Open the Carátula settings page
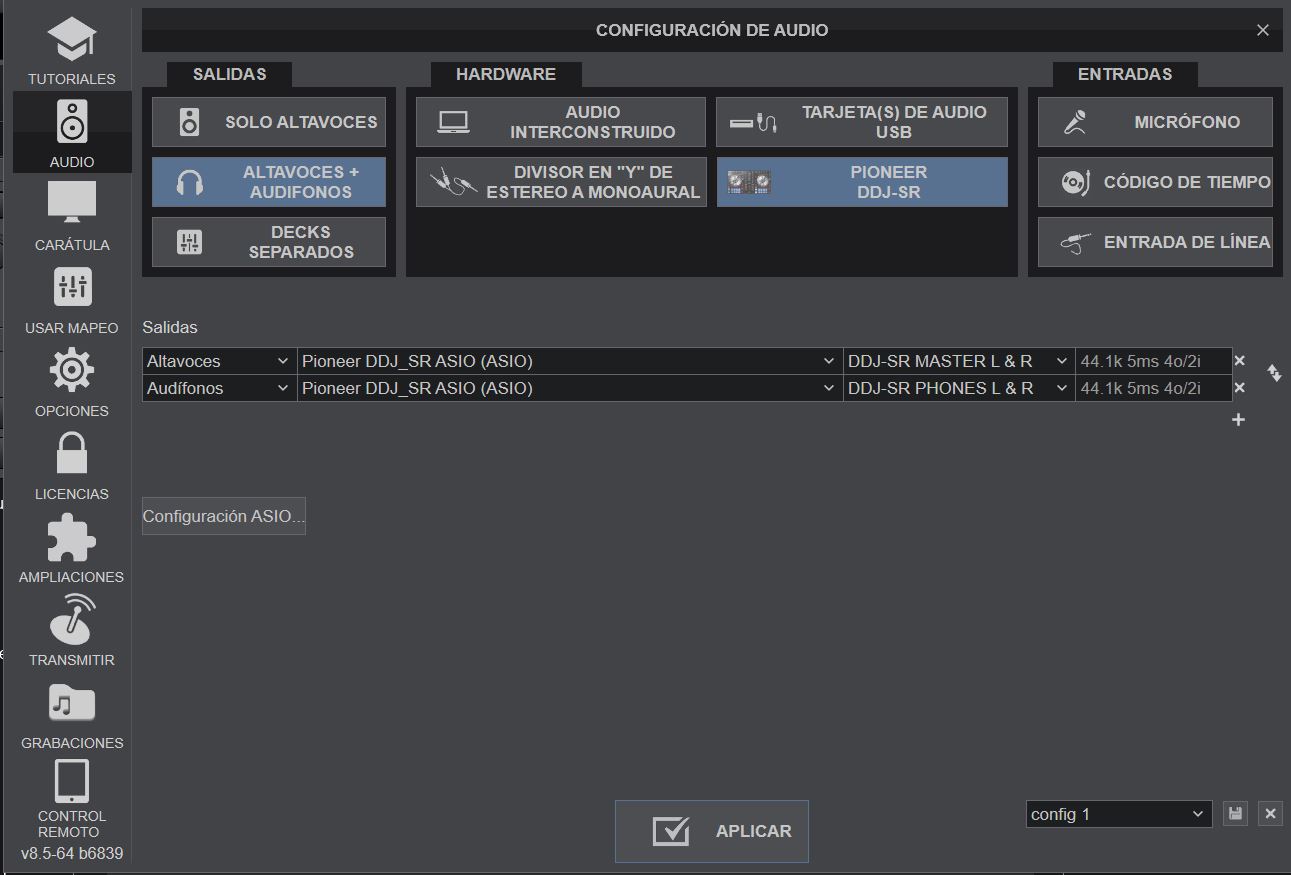 tap(72, 215)
